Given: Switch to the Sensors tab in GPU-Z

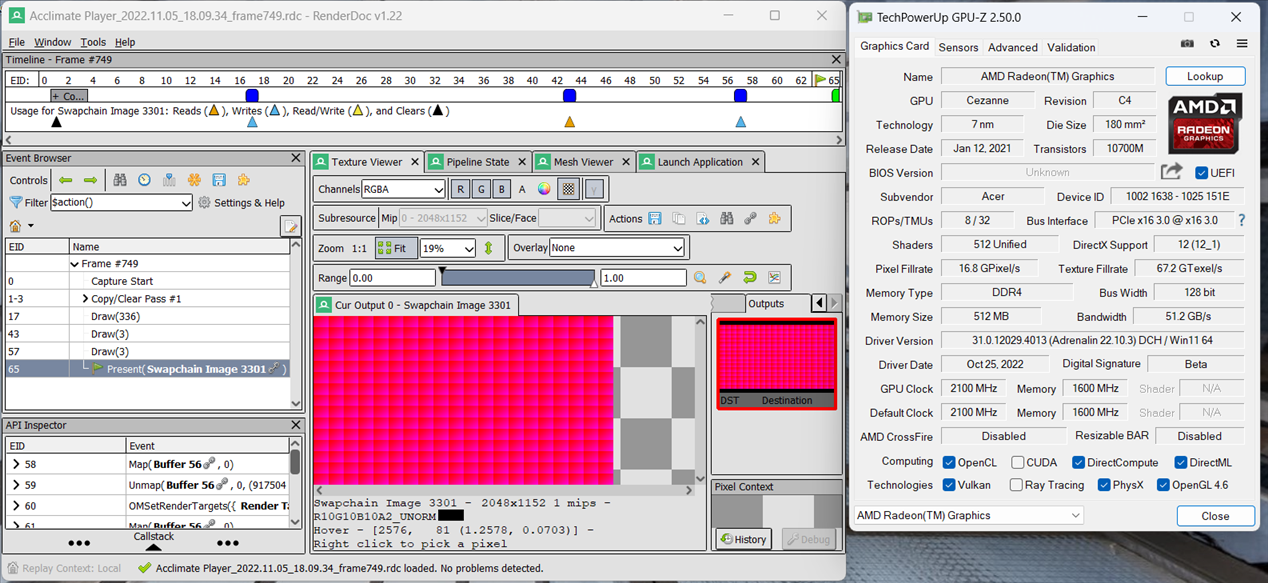Looking at the screenshot, I should click(x=958, y=47).
